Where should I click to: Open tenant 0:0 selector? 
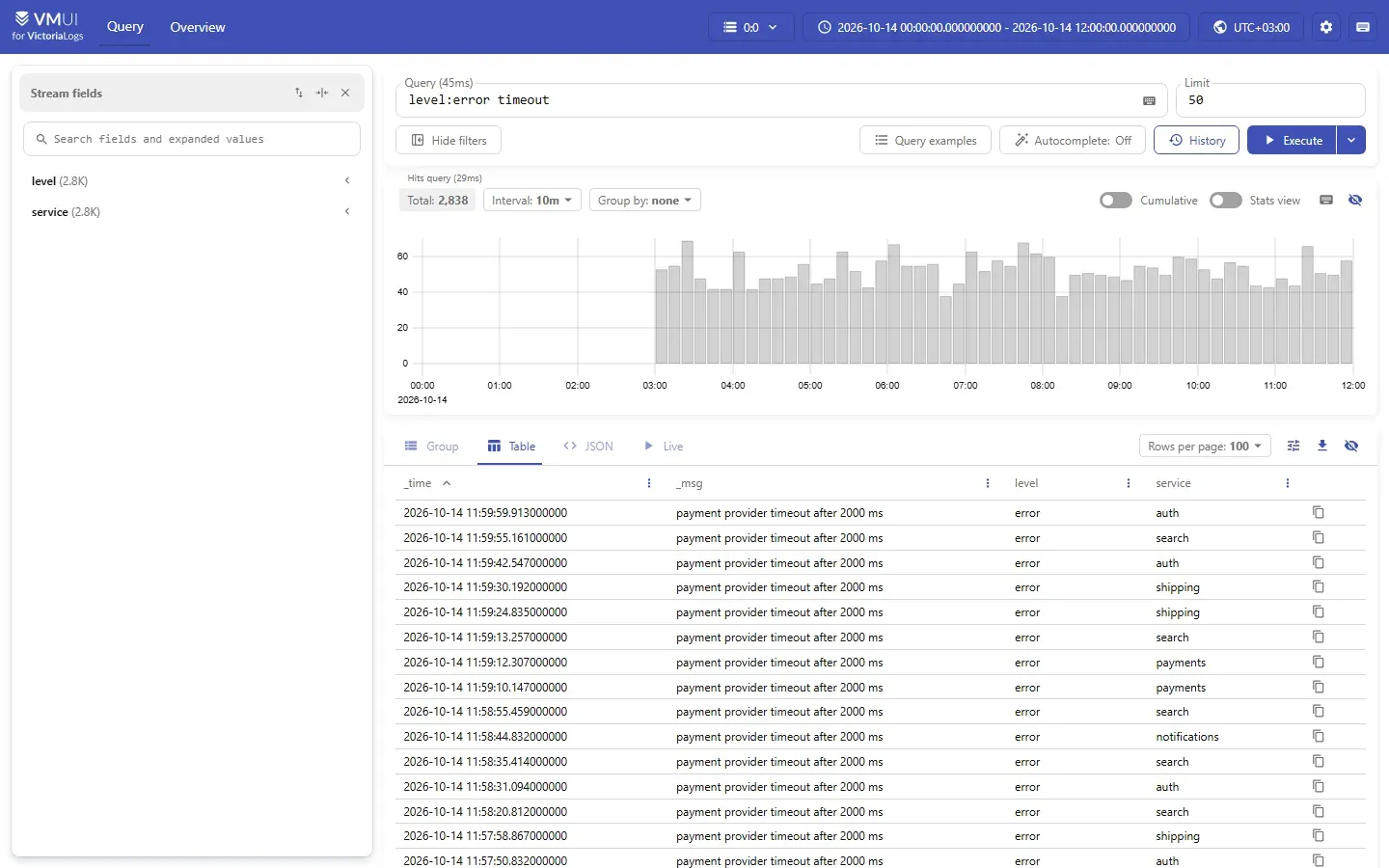pyautogui.click(x=750, y=27)
